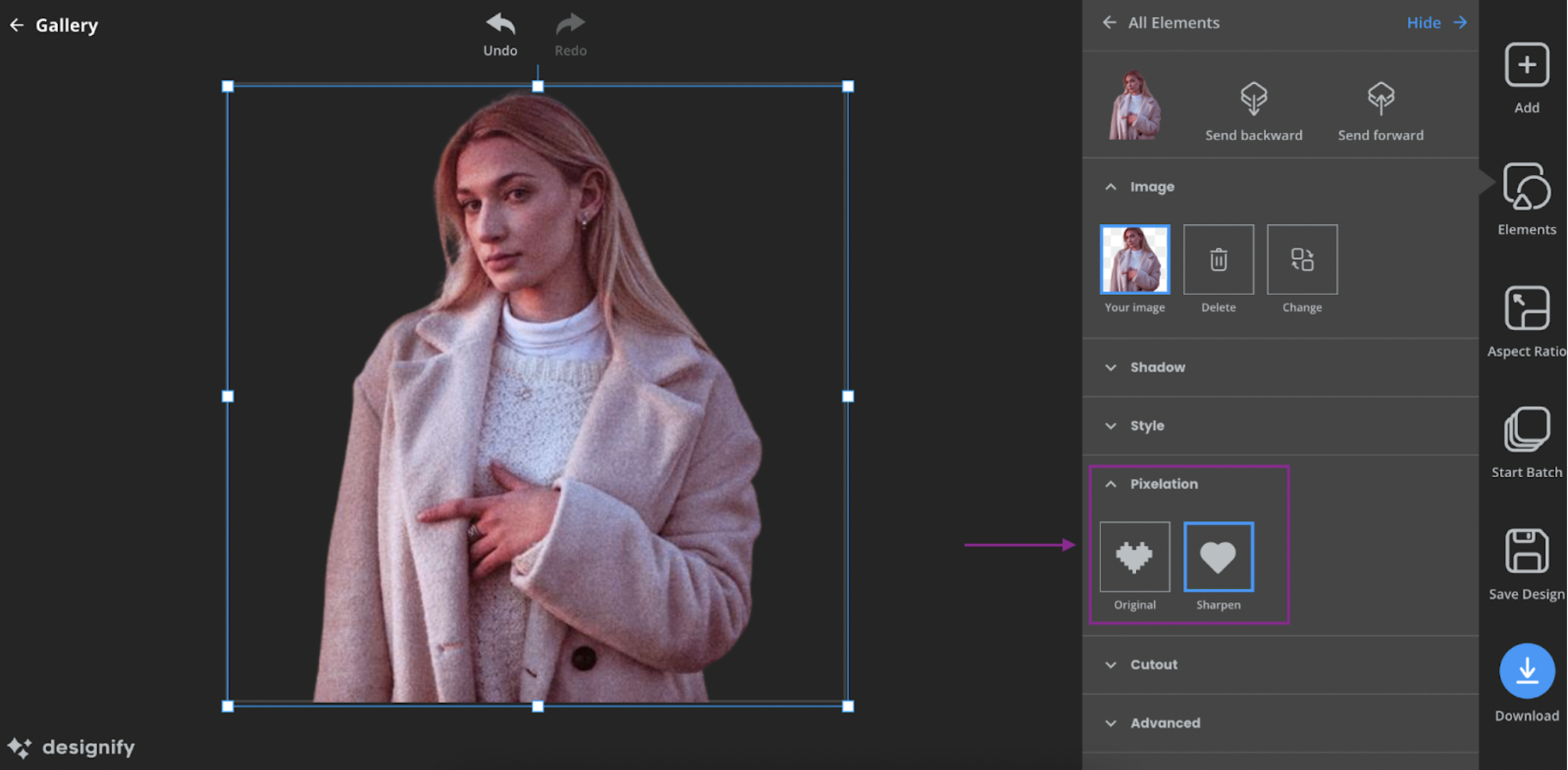This screenshot has height=770, width=1568.
Task: Select the Your image thumbnail option
Action: tap(1135, 259)
